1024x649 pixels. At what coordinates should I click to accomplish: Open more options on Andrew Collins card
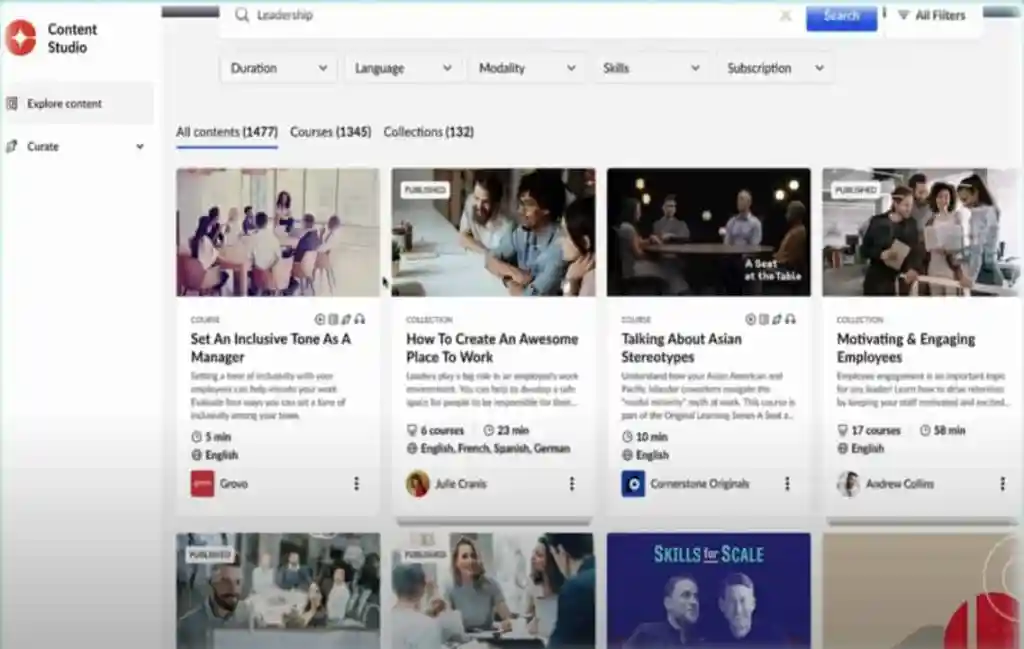pyautogui.click(x=1002, y=484)
